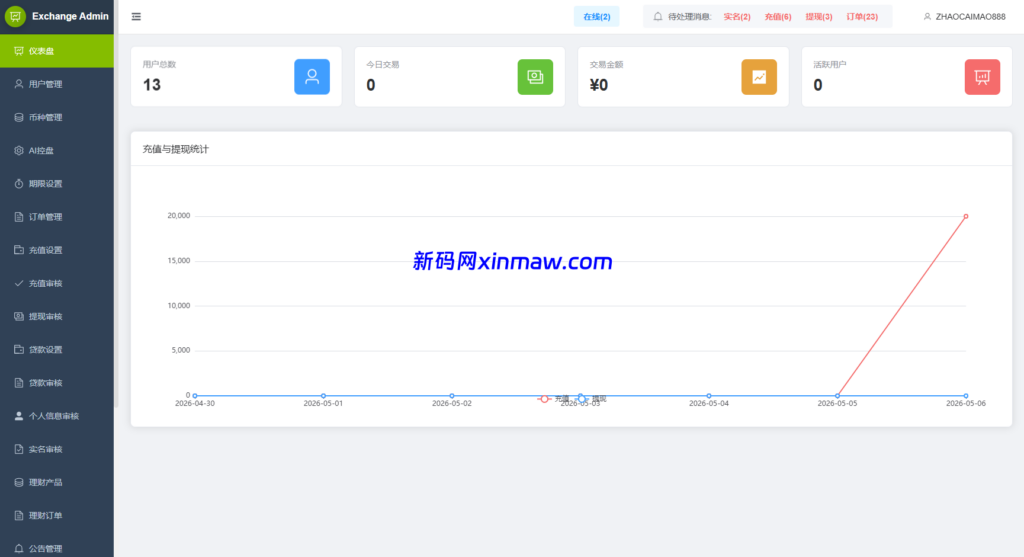Image resolution: width=1024 pixels, height=557 pixels.
Task: Open the ZHAOCAIMAO888 account menu
Action: click(x=965, y=16)
